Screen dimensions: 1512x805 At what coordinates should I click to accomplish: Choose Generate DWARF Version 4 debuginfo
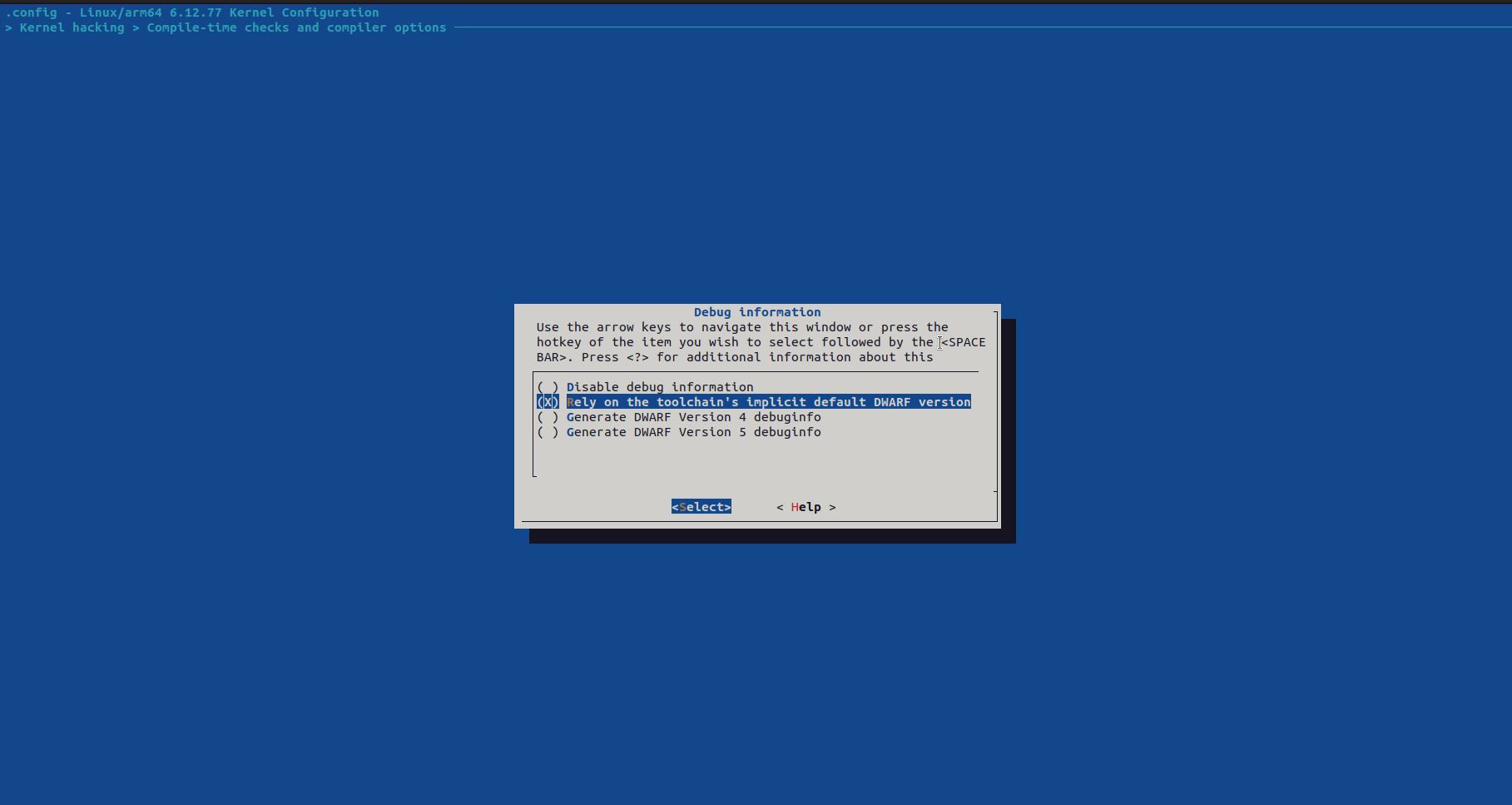point(679,417)
